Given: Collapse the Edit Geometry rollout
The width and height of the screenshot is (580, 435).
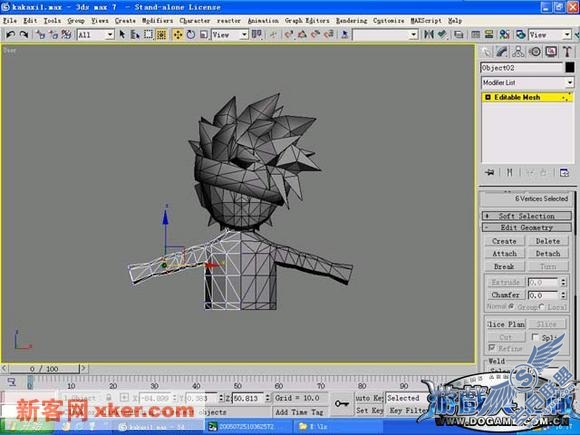Looking at the screenshot, I should 527,227.
